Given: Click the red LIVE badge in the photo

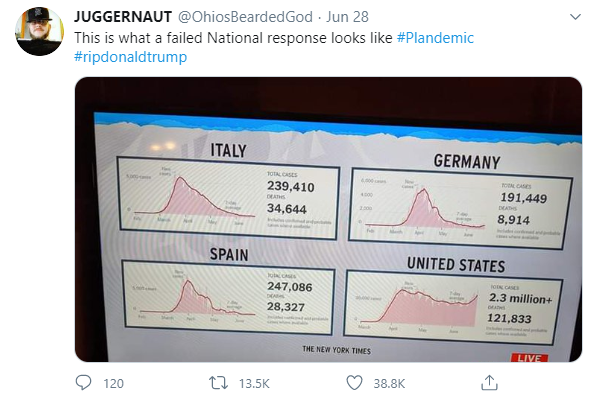Looking at the screenshot, I should (529, 358).
